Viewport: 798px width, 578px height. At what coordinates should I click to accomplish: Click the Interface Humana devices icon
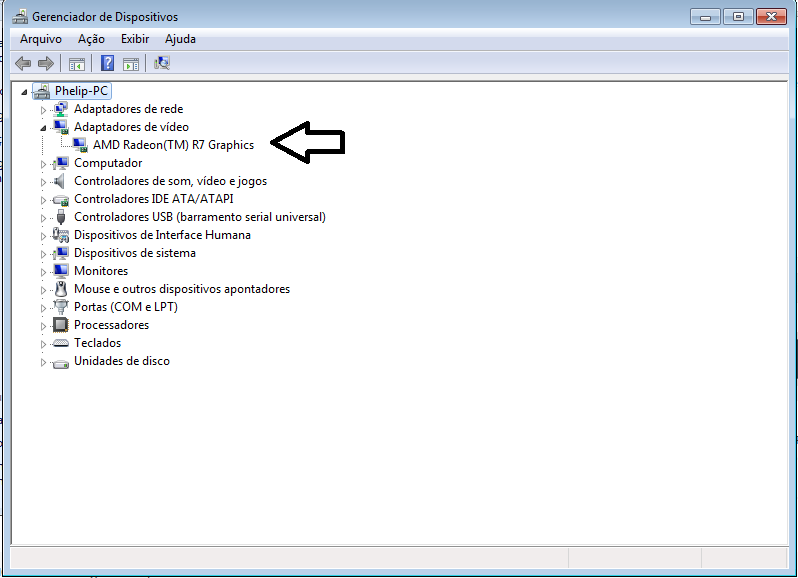[61, 235]
